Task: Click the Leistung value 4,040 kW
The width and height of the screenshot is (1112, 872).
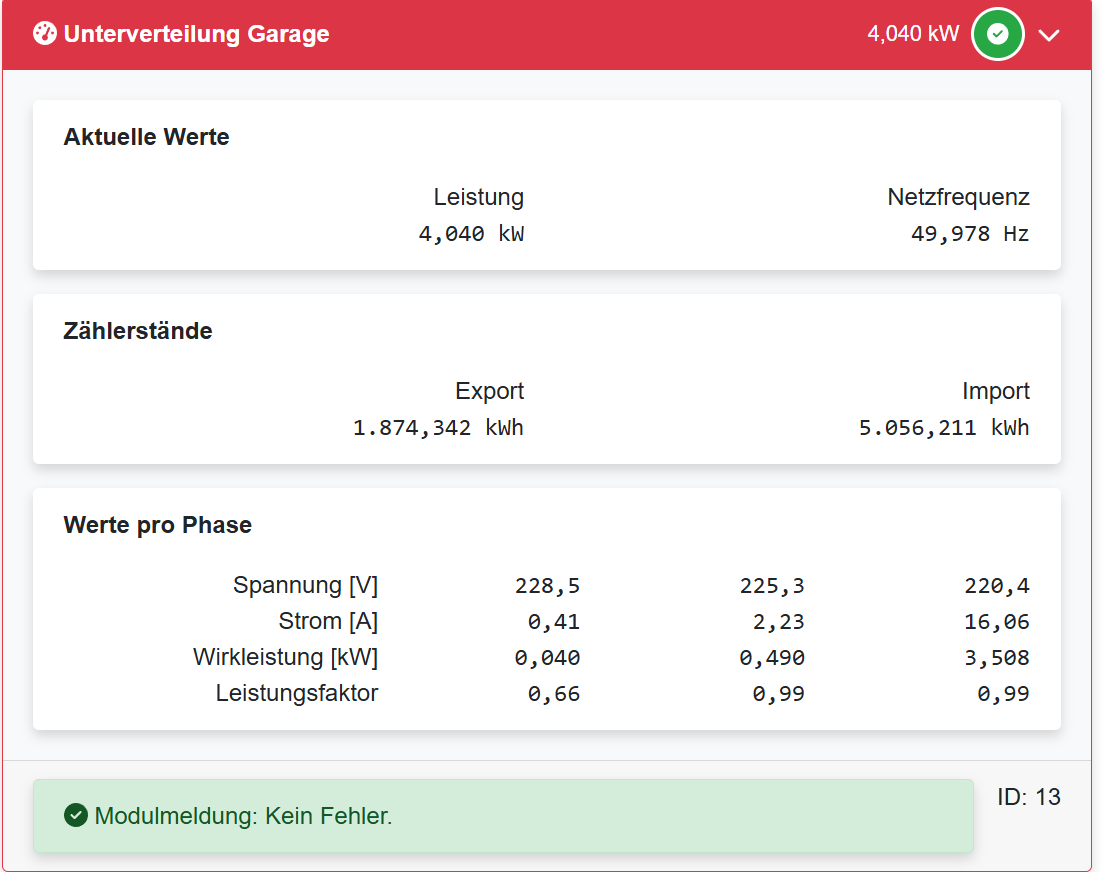Action: pyautogui.click(x=471, y=234)
